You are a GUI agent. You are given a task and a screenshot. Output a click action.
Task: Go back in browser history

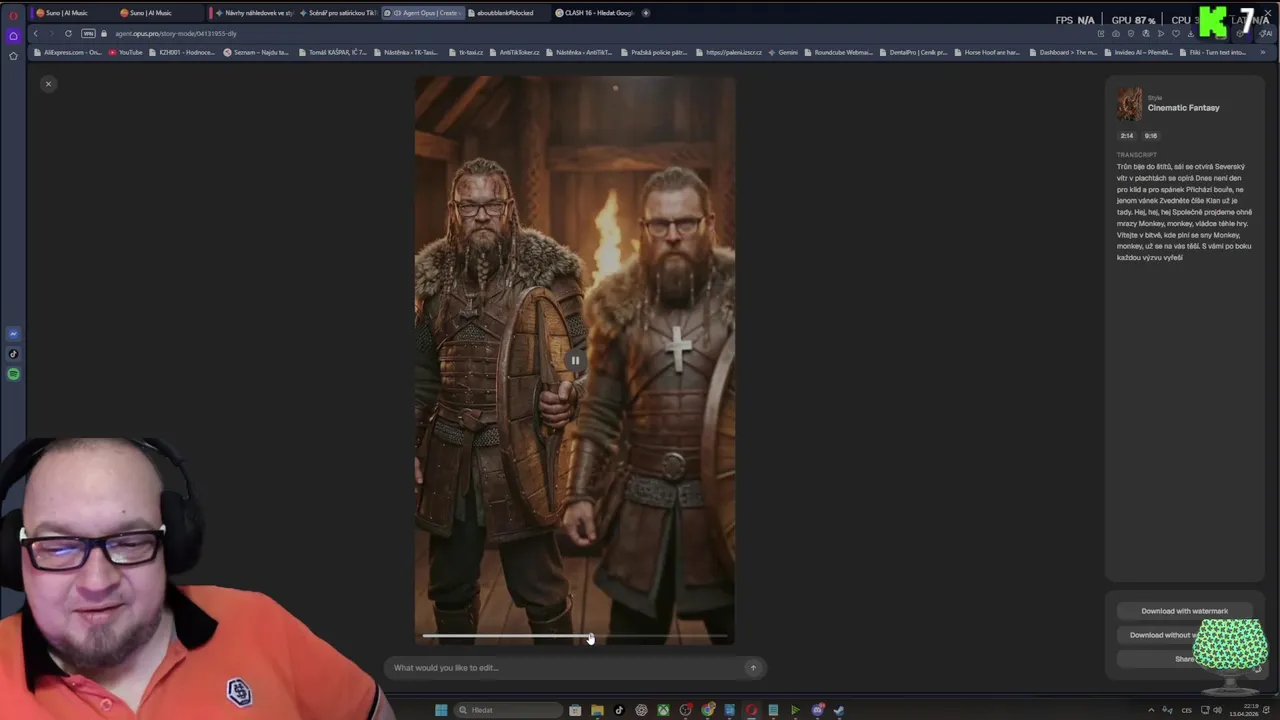tap(35, 33)
